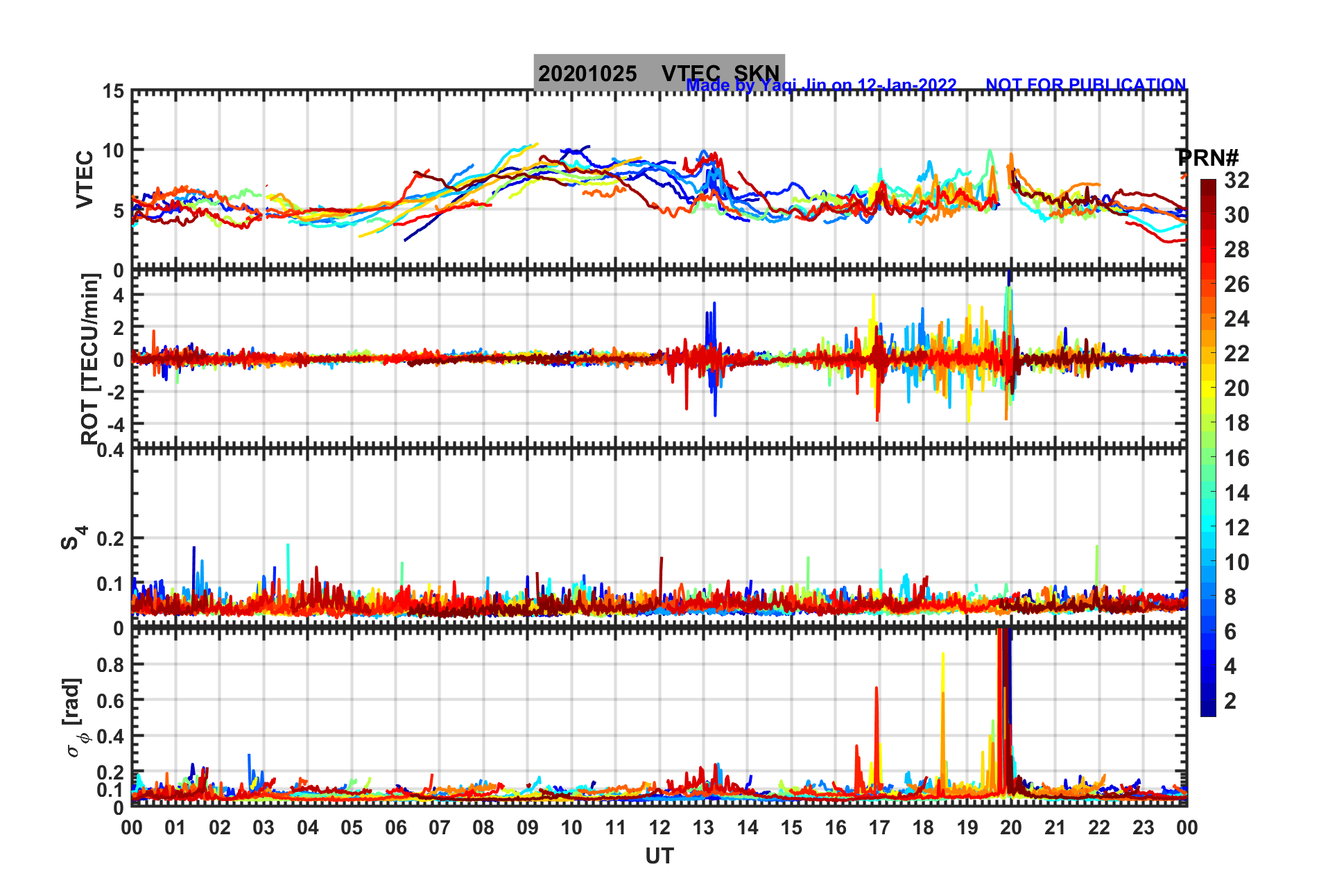The width and height of the screenshot is (1319, 896).
Task: Select the colorbar tick label "24"
Action: 1236,319
